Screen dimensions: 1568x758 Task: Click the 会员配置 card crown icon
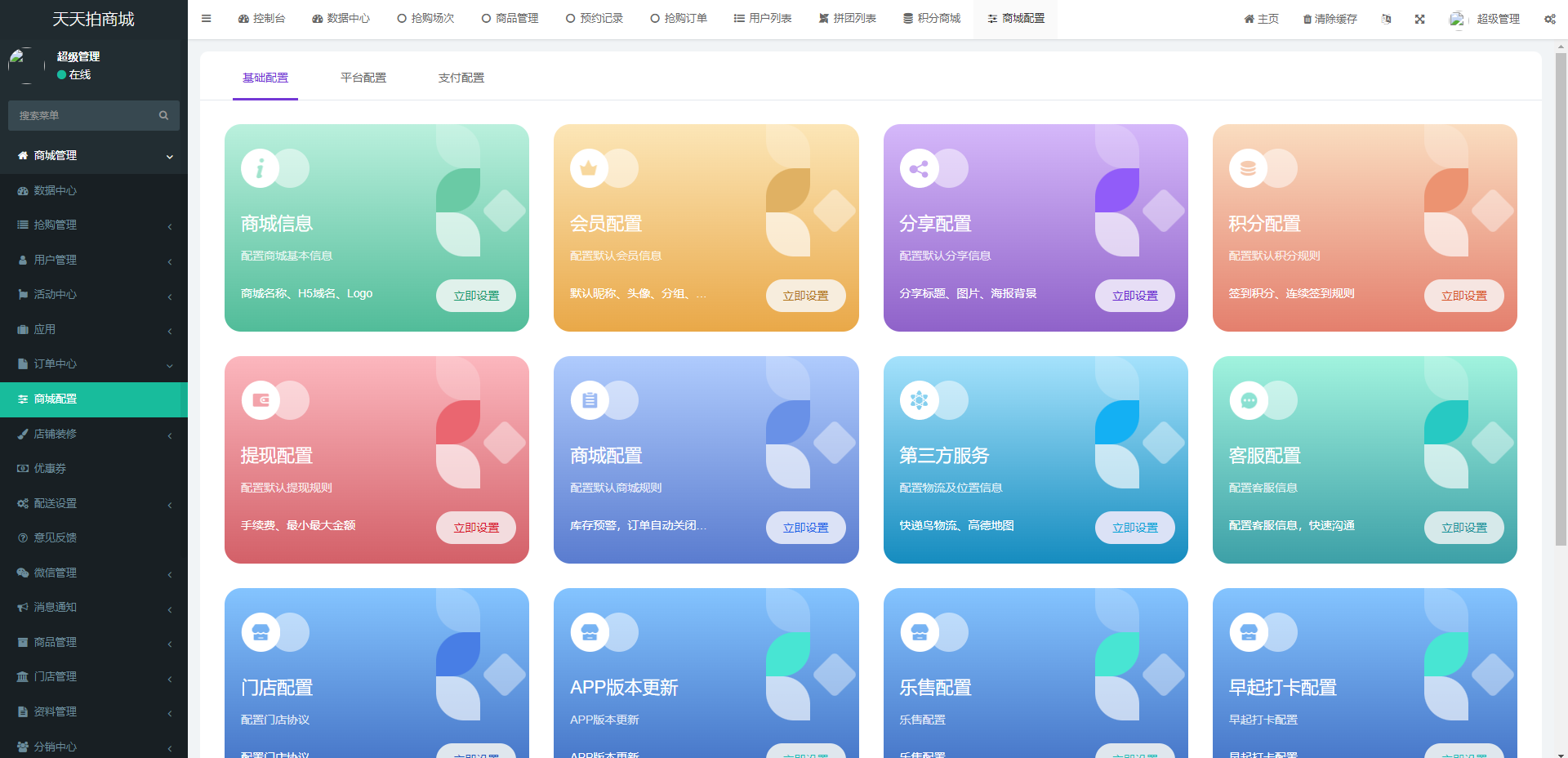coord(589,168)
